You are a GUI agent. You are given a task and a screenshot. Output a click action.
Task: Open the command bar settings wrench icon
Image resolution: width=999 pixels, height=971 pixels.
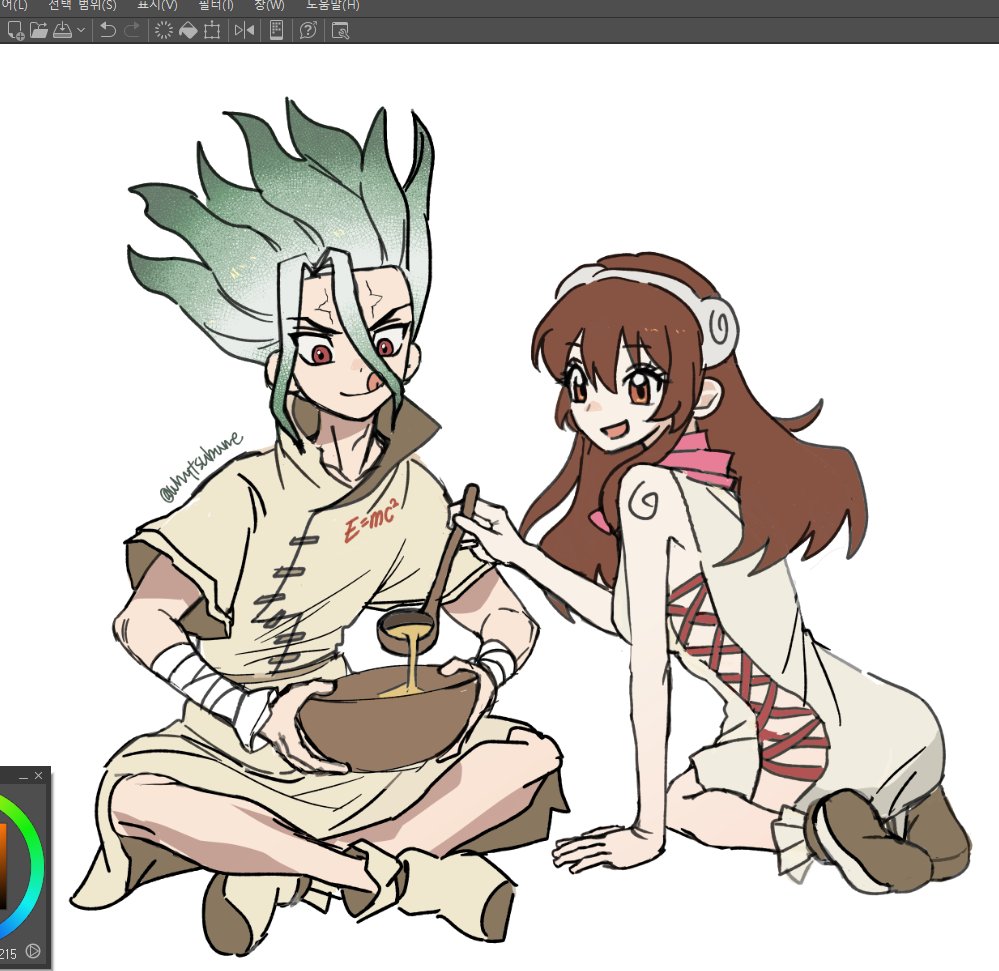[x=340, y=31]
